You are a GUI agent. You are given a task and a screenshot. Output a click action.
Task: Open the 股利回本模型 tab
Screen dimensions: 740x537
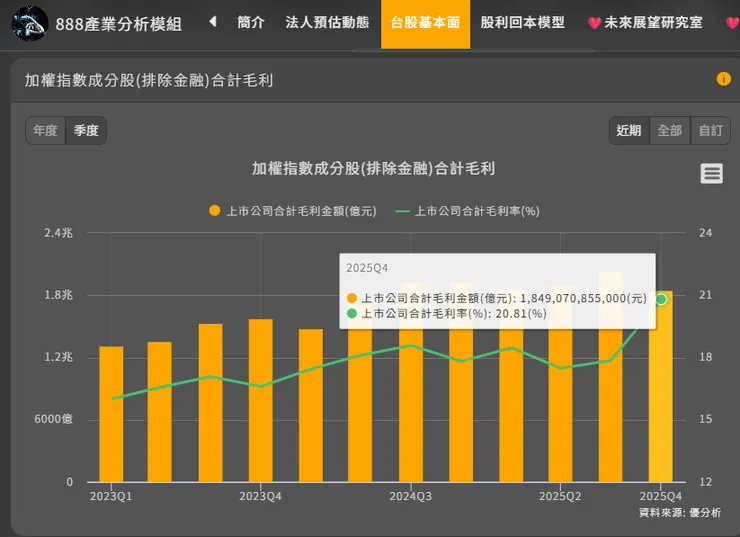point(522,22)
